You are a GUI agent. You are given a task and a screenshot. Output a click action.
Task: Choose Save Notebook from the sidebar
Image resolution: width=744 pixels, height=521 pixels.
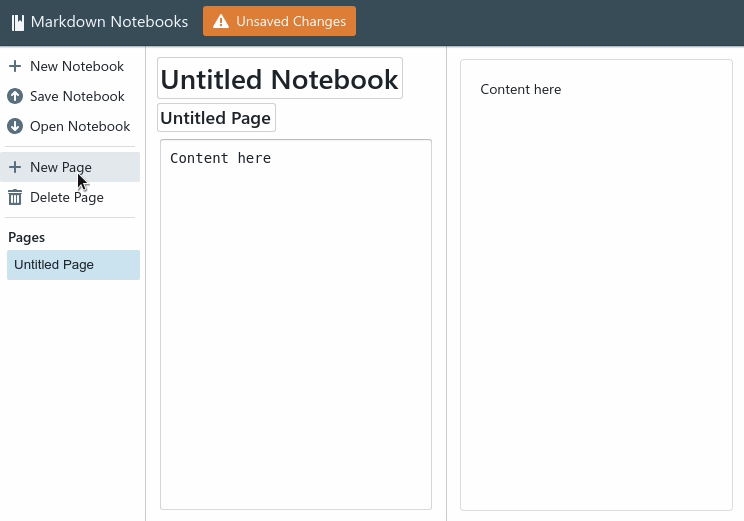click(70, 96)
